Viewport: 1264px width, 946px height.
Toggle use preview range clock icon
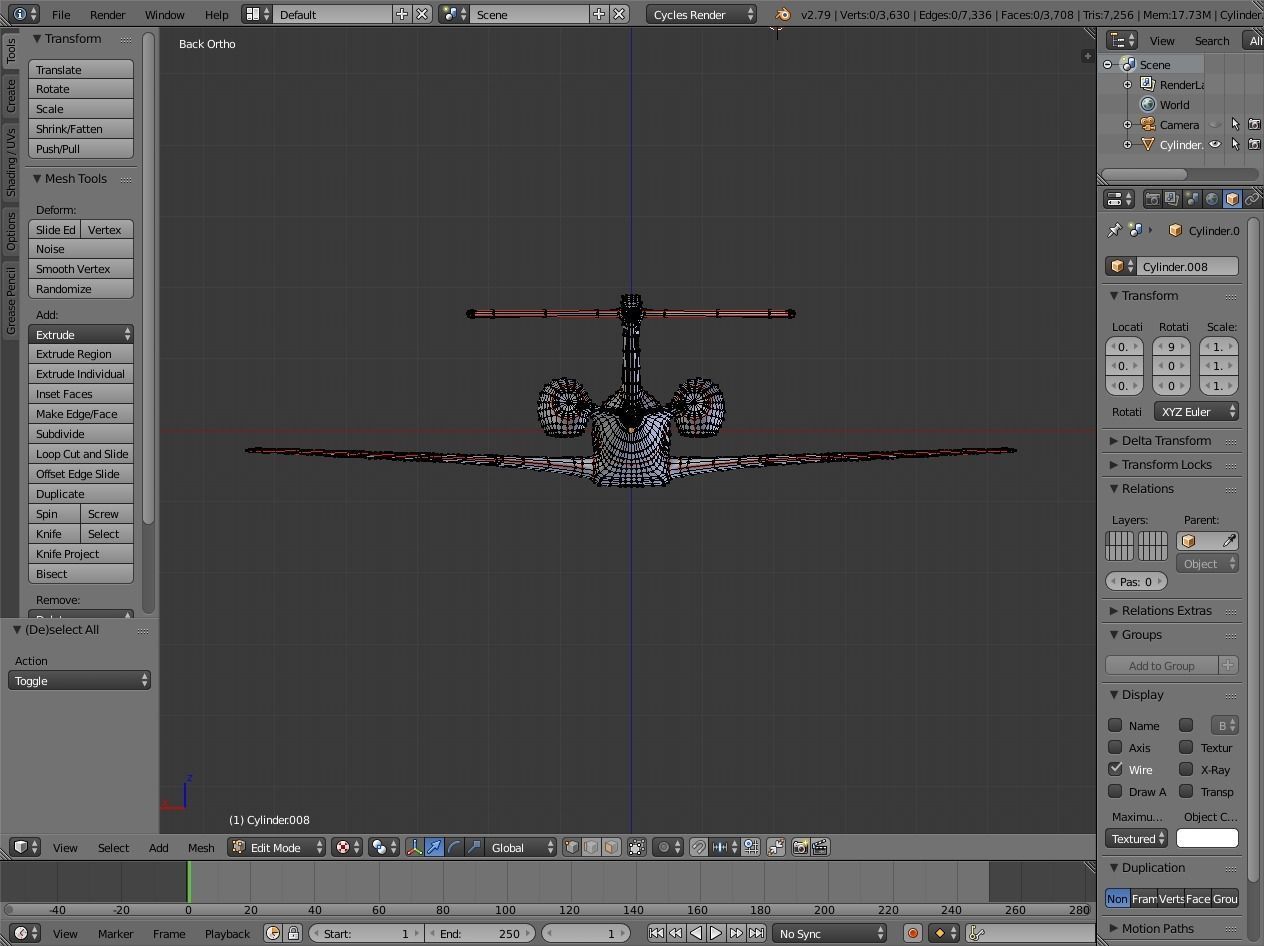pos(273,933)
